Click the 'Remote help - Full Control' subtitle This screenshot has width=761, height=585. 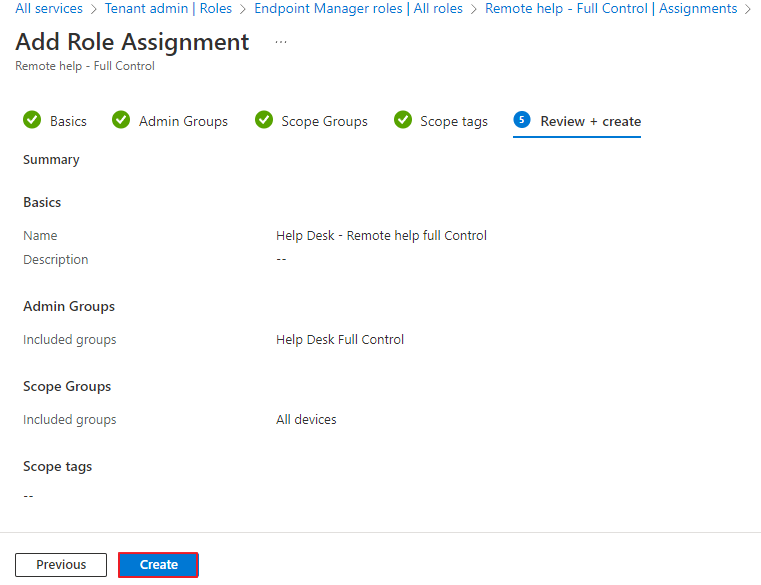click(85, 66)
